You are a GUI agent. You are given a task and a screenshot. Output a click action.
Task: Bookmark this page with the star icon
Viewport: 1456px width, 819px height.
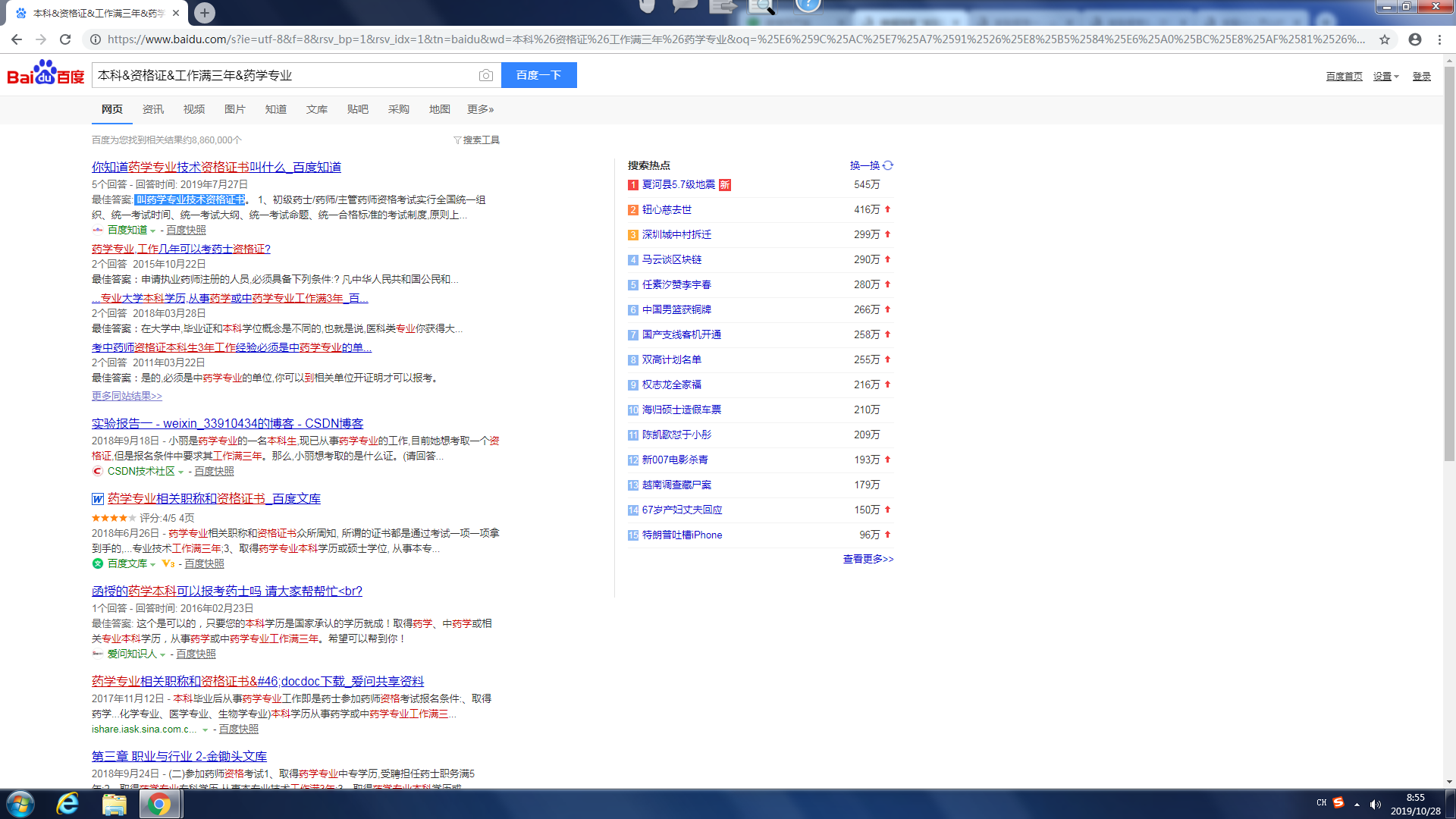(x=1385, y=39)
